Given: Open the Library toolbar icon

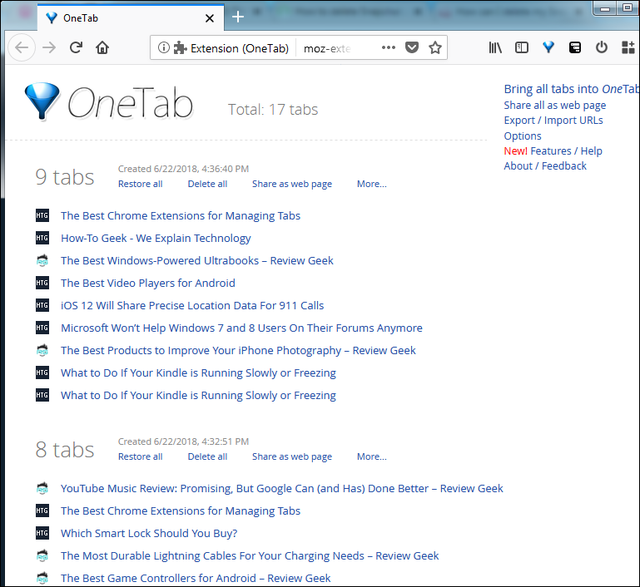Looking at the screenshot, I should pyautogui.click(x=495, y=48).
